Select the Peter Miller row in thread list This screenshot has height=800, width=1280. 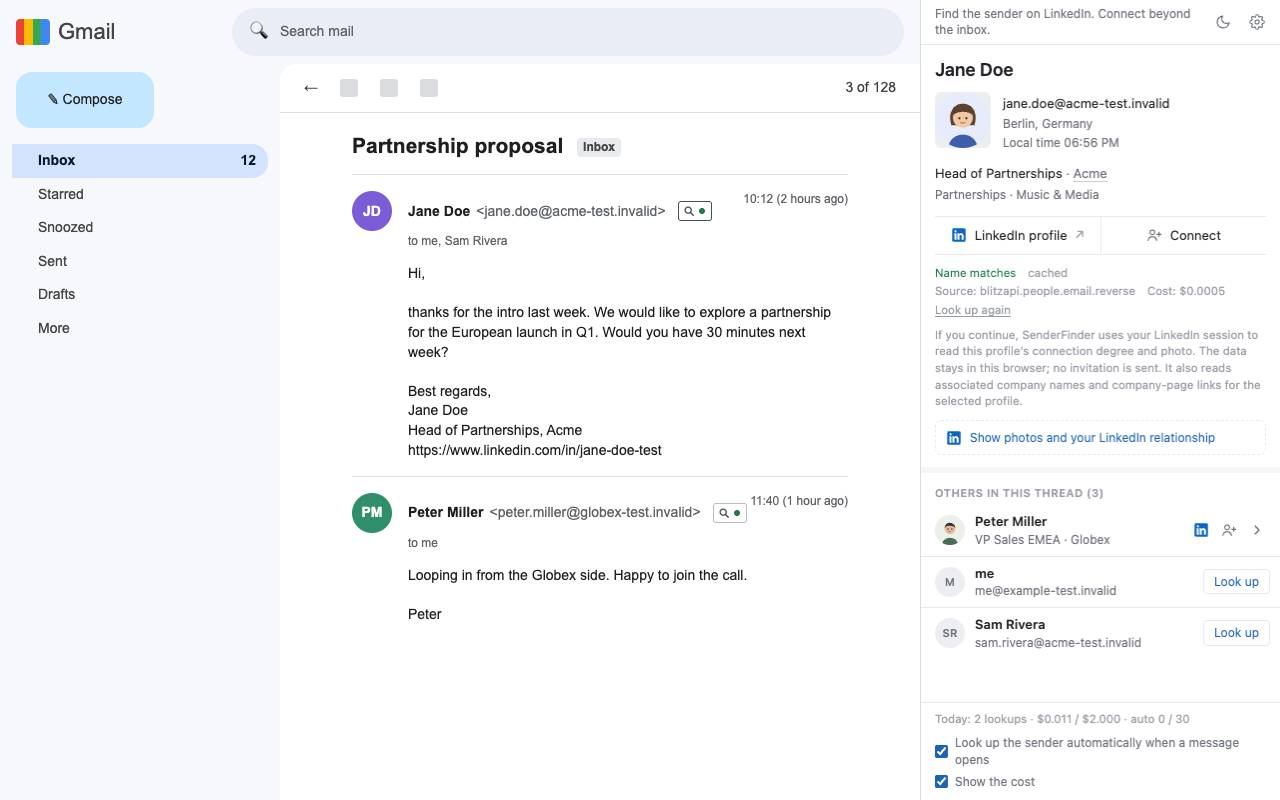1100,530
